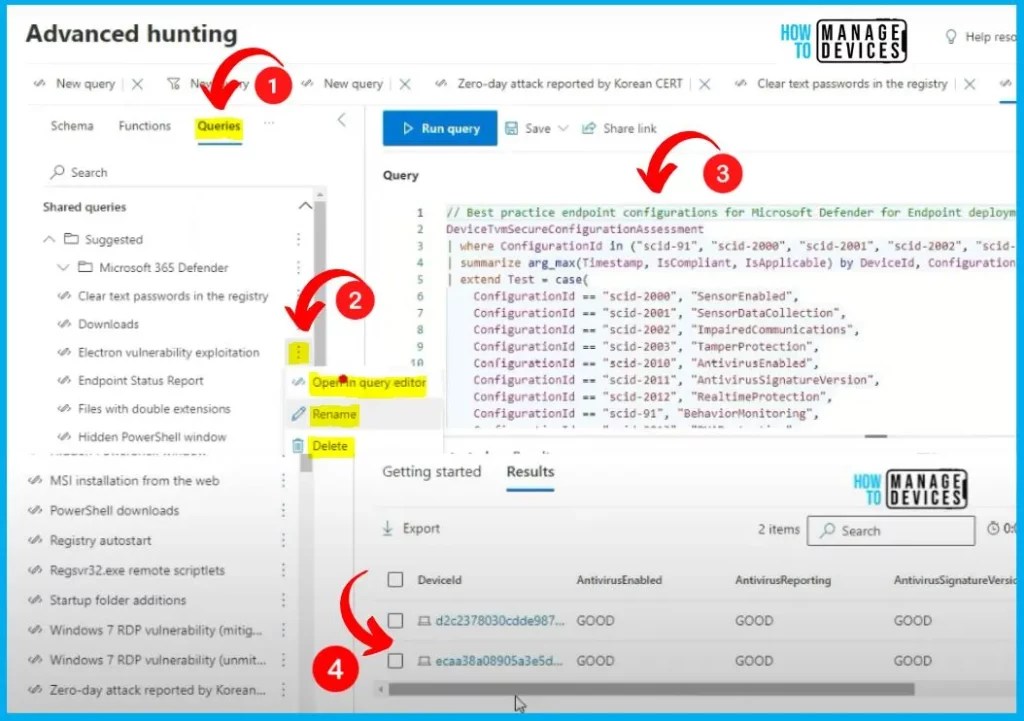Check the checkbox for device ecaa38a08905a3e5d
Viewport: 1024px width, 721px height.
[x=393, y=660]
